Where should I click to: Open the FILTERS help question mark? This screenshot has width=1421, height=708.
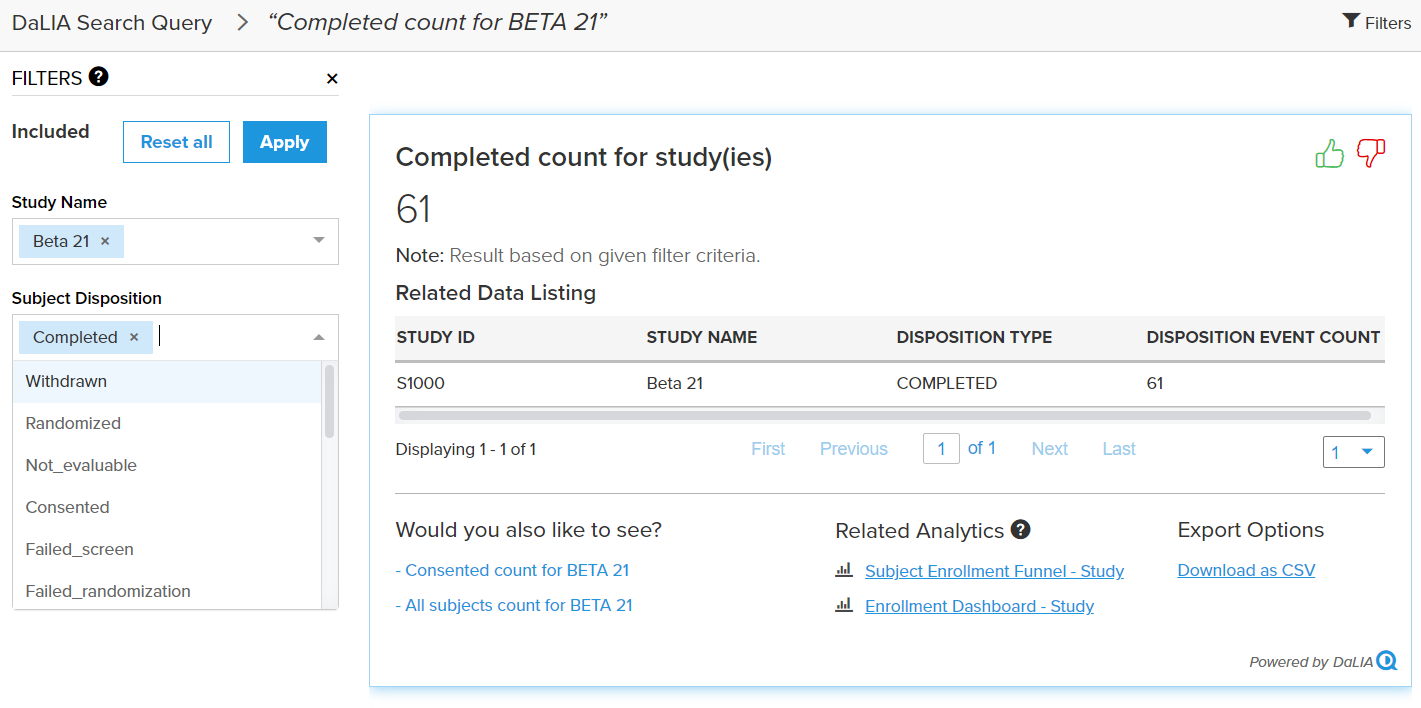tap(98, 77)
